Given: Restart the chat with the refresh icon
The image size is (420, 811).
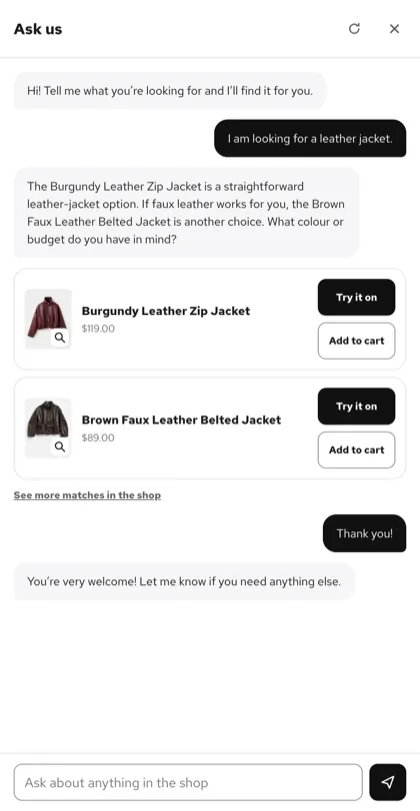Looking at the screenshot, I should click(354, 28).
